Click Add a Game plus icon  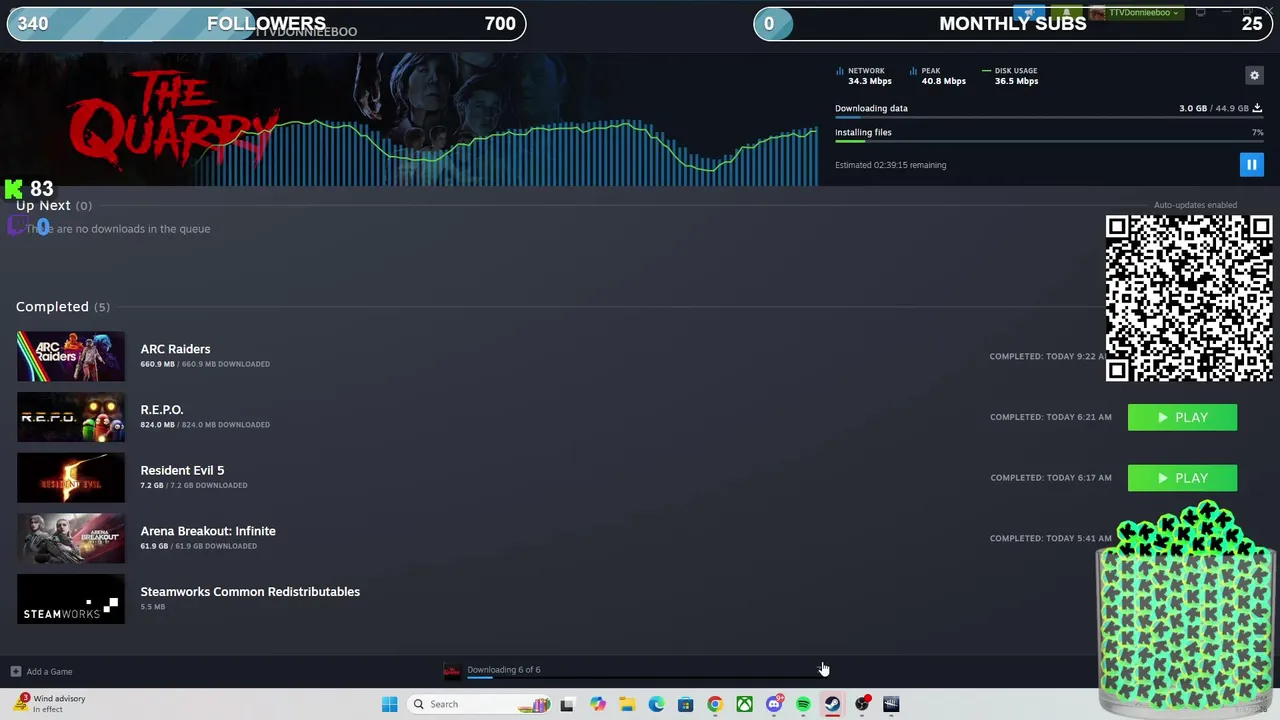15,672
